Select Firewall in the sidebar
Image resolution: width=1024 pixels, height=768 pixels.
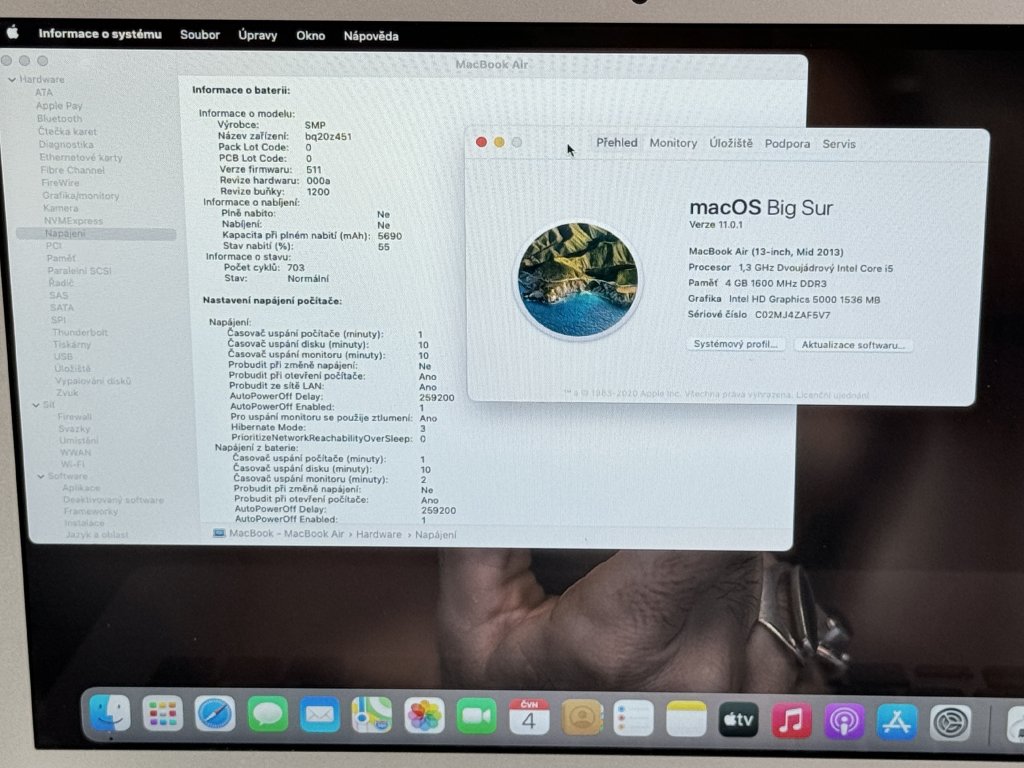pyautogui.click(x=74, y=417)
